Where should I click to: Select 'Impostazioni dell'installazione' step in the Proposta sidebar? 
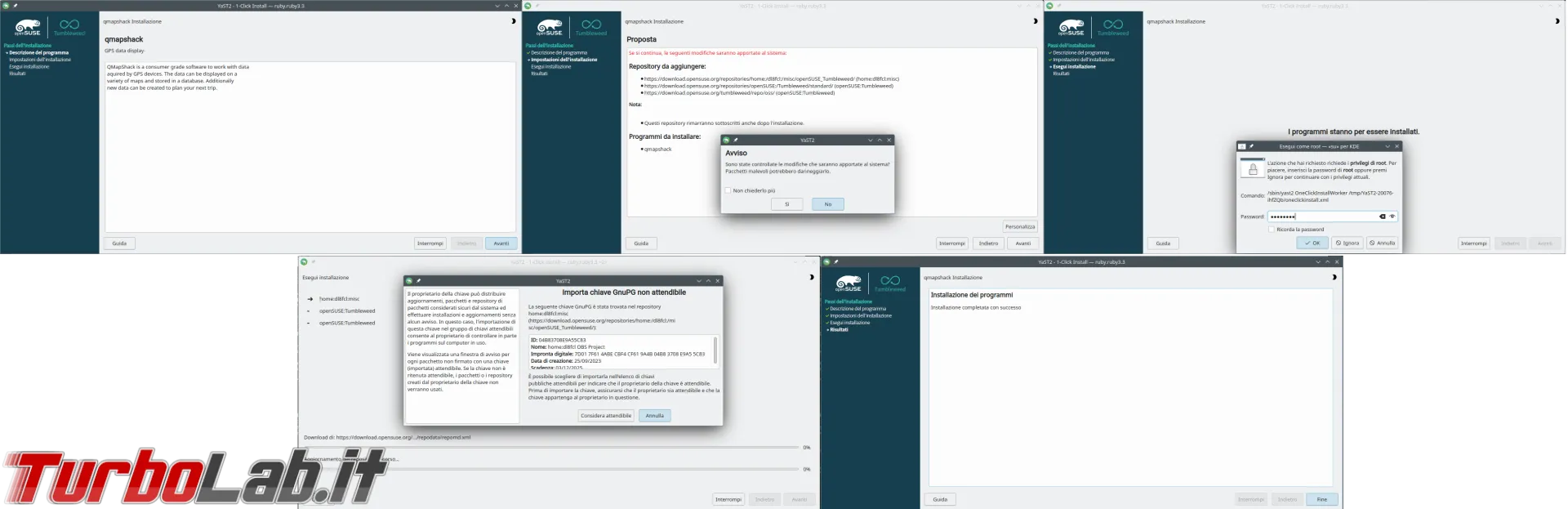pos(563,60)
